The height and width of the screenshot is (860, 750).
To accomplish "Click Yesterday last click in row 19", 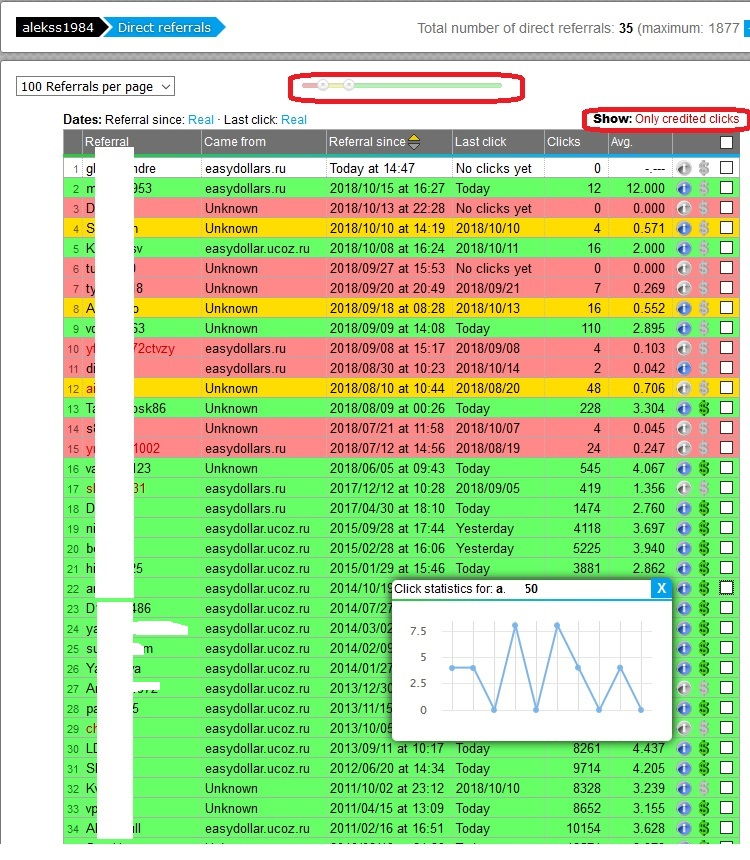I will coord(485,529).
